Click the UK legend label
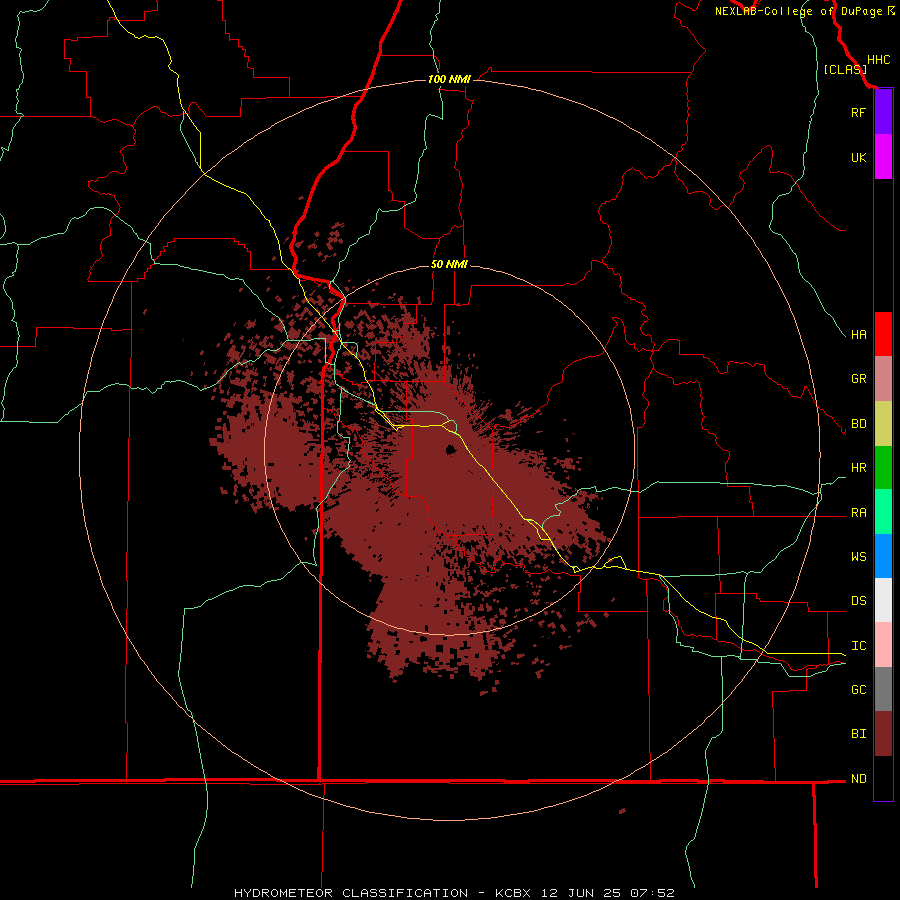This screenshot has height=900, width=900. point(858,157)
